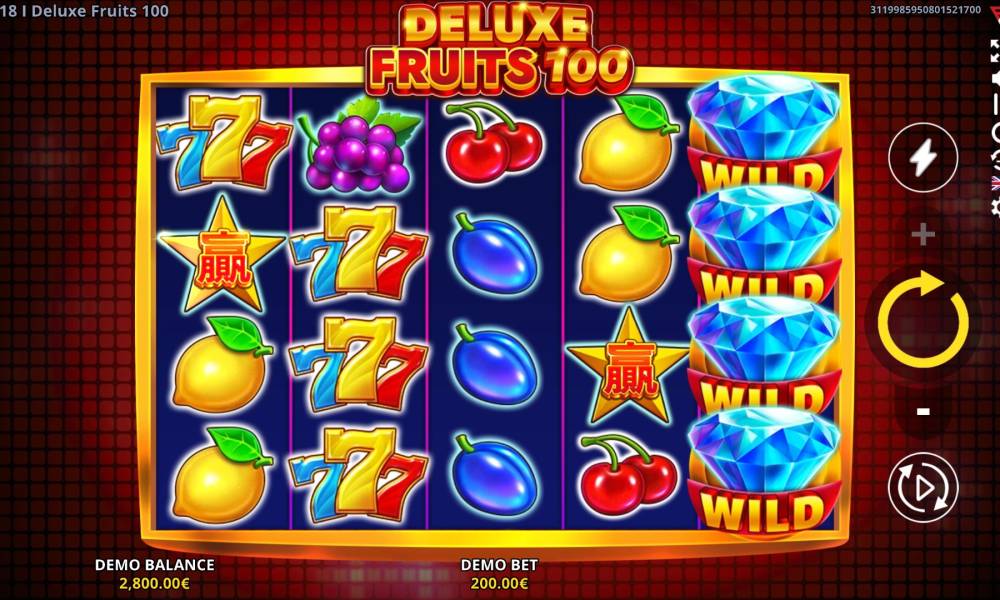Enable turbo mode with the lightning icon
Image resolution: width=1000 pixels, height=600 pixels.
(923, 157)
